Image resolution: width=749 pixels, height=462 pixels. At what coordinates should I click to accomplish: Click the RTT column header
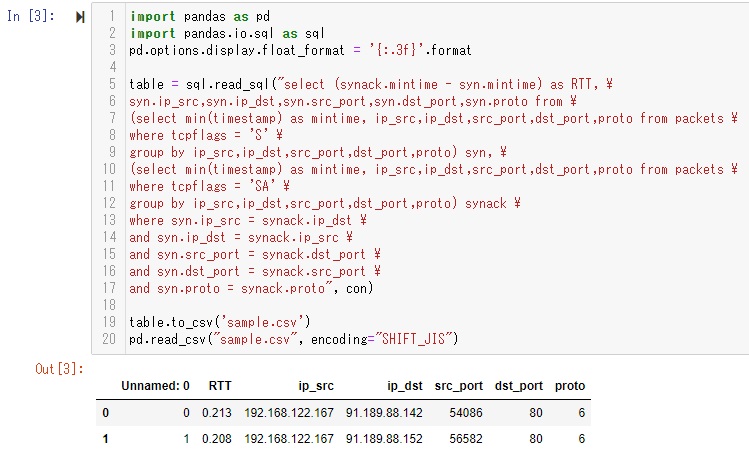click(x=220, y=386)
